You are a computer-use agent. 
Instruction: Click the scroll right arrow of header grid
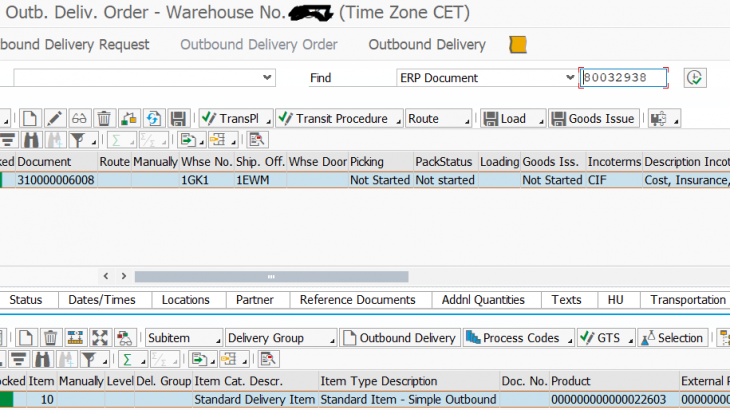[x=124, y=276]
